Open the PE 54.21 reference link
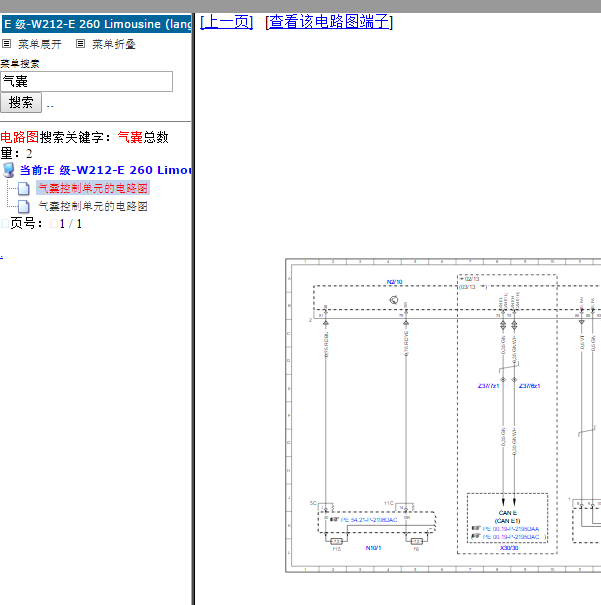The image size is (601, 605). (x=369, y=520)
